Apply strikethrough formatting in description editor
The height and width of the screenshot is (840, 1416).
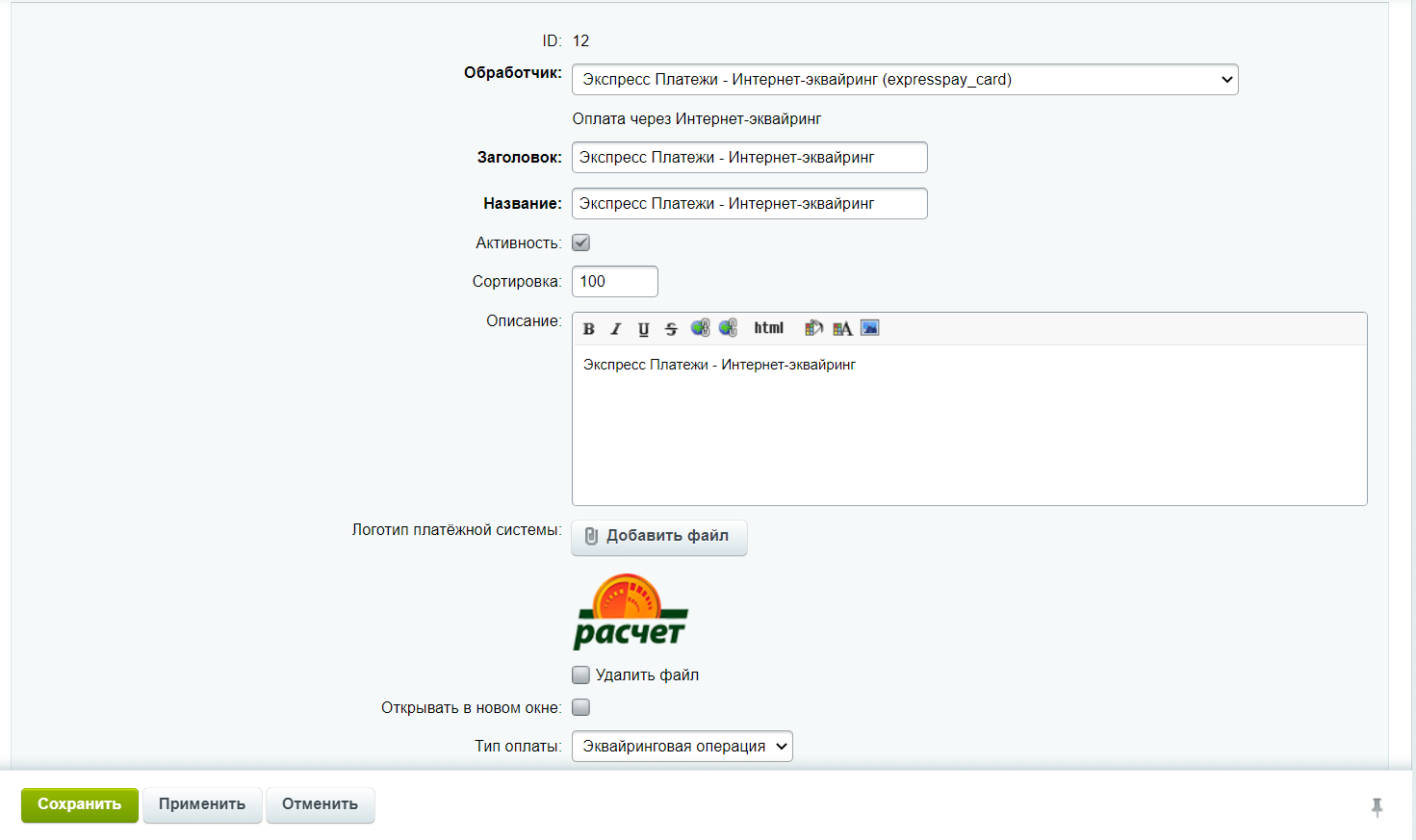[671, 329]
